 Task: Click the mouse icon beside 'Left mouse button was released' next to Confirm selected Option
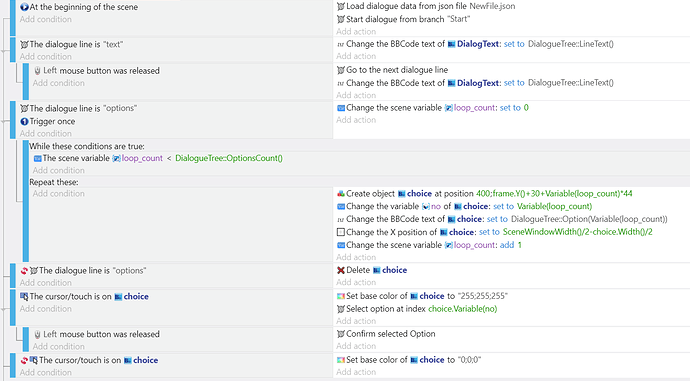tap(37, 334)
